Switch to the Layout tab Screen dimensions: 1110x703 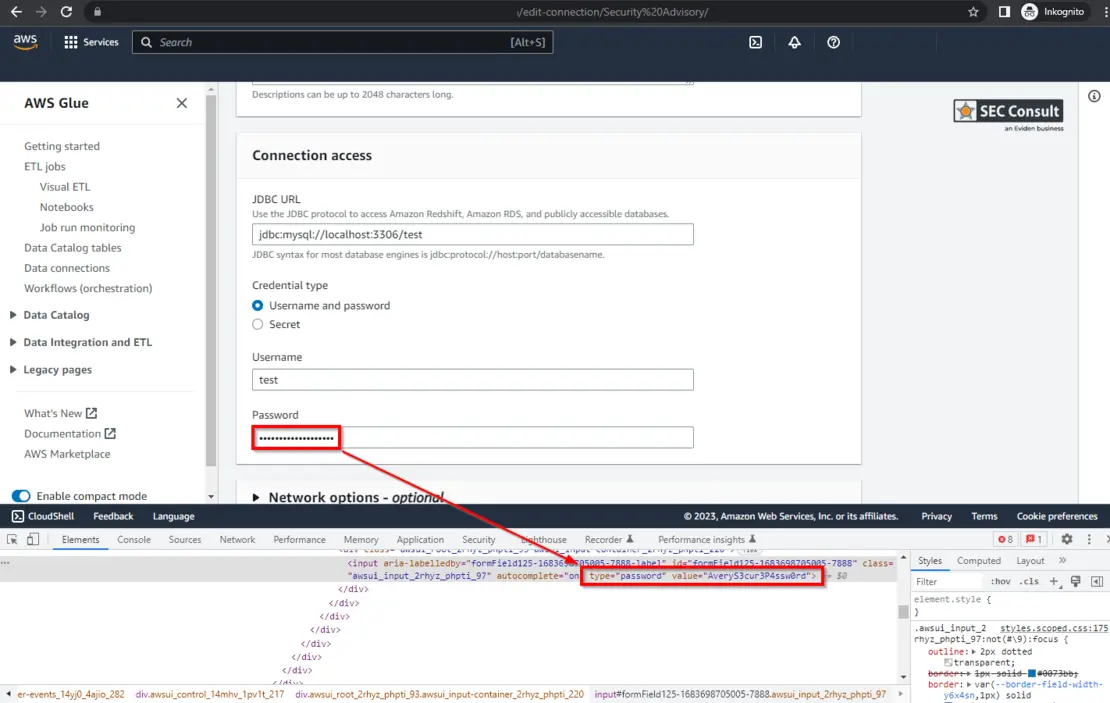coord(1030,561)
